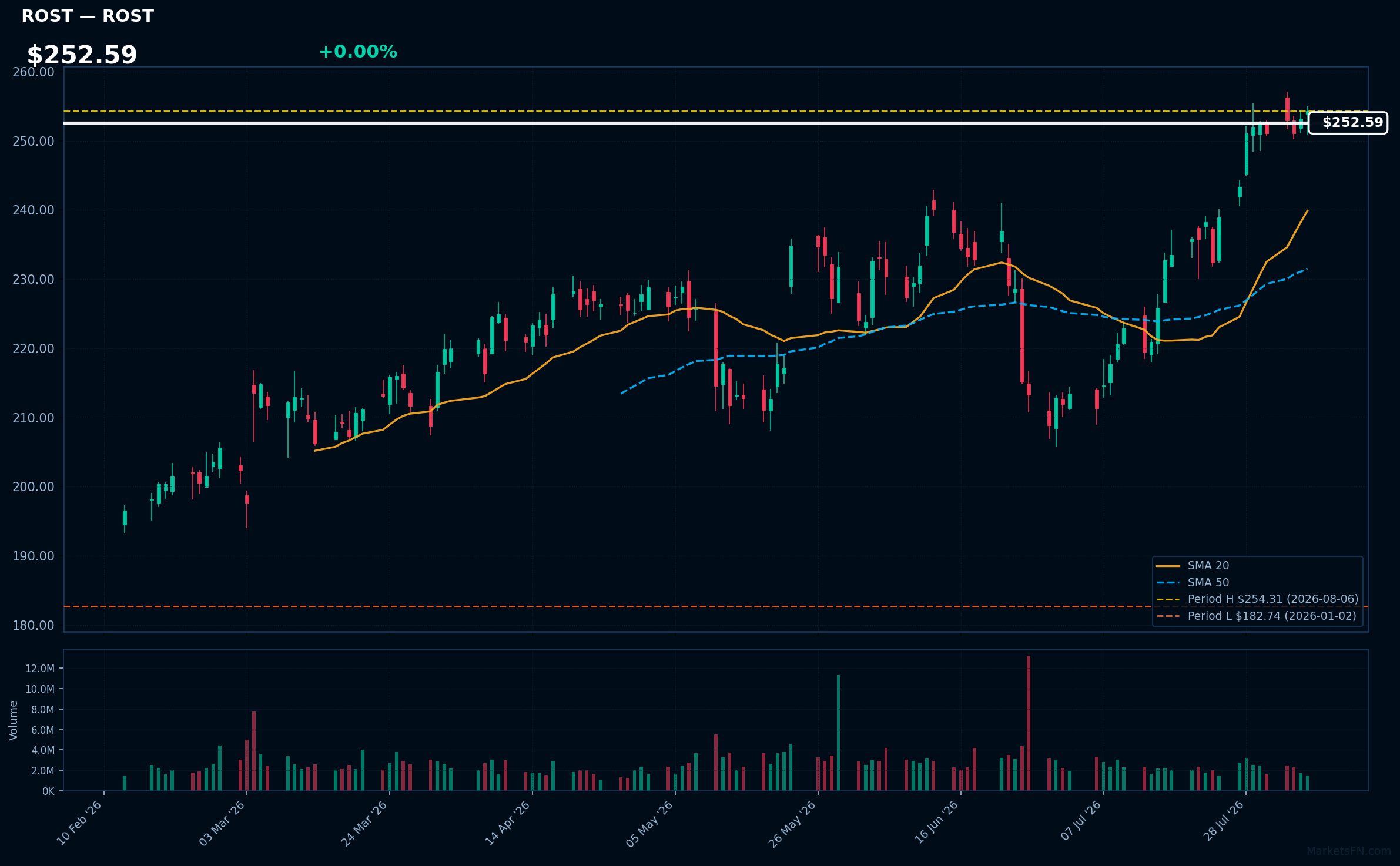Click the ROST — ROST chart title
This screenshot has height=866, width=1400.
(x=88, y=16)
